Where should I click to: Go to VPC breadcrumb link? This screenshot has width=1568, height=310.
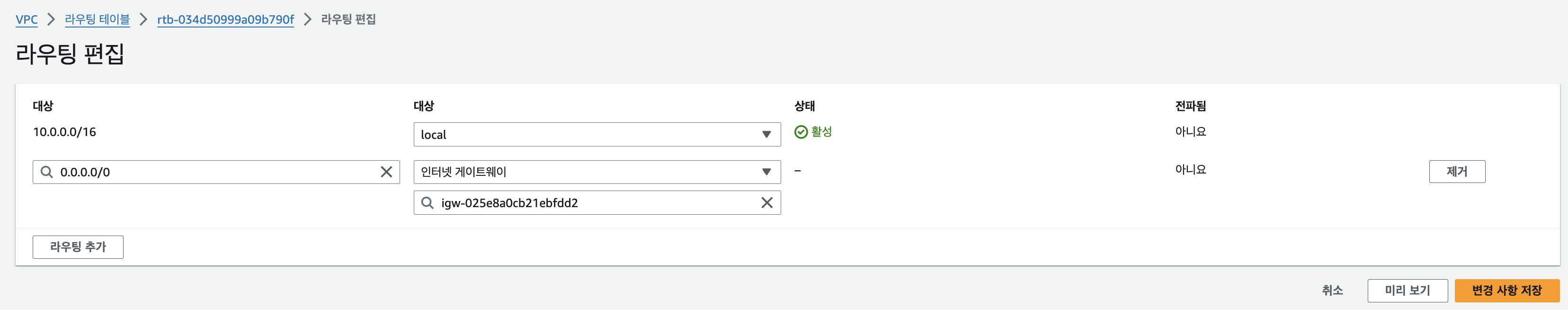click(27, 19)
